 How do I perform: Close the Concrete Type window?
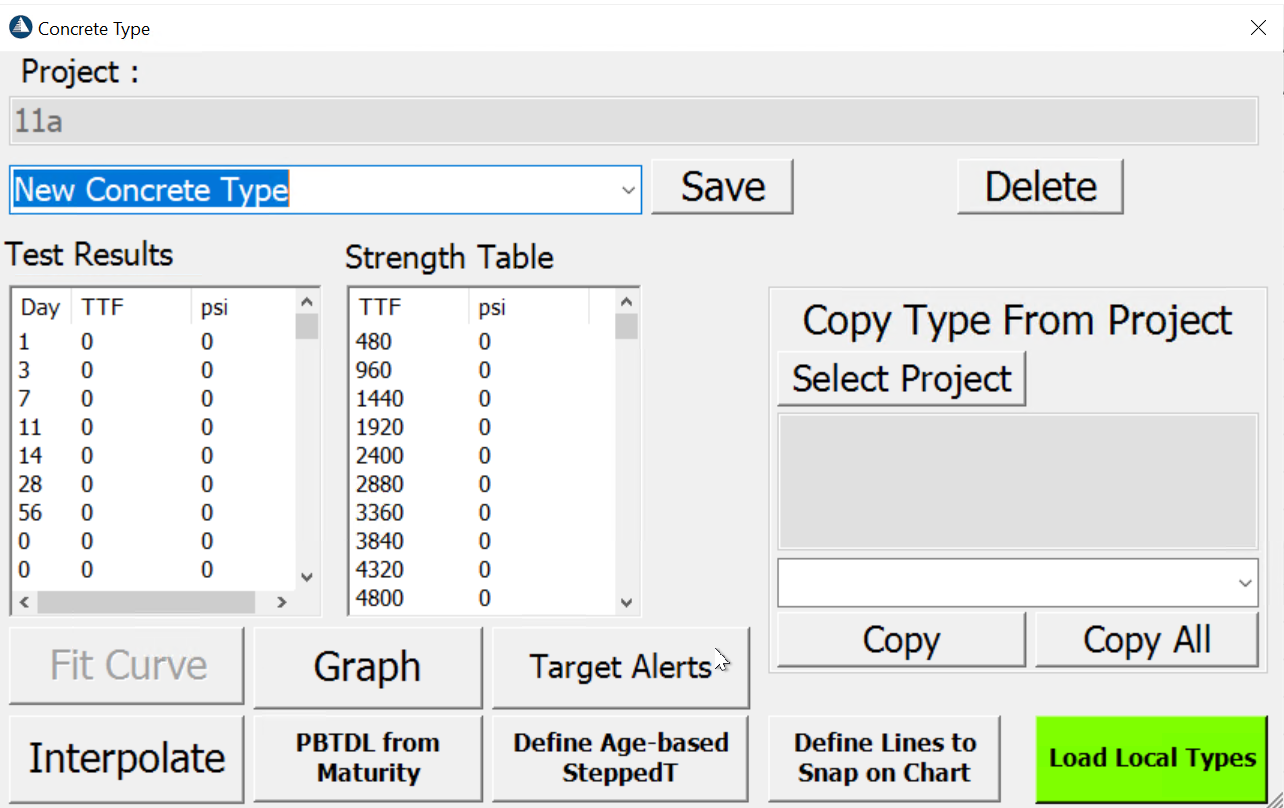tap(1258, 28)
